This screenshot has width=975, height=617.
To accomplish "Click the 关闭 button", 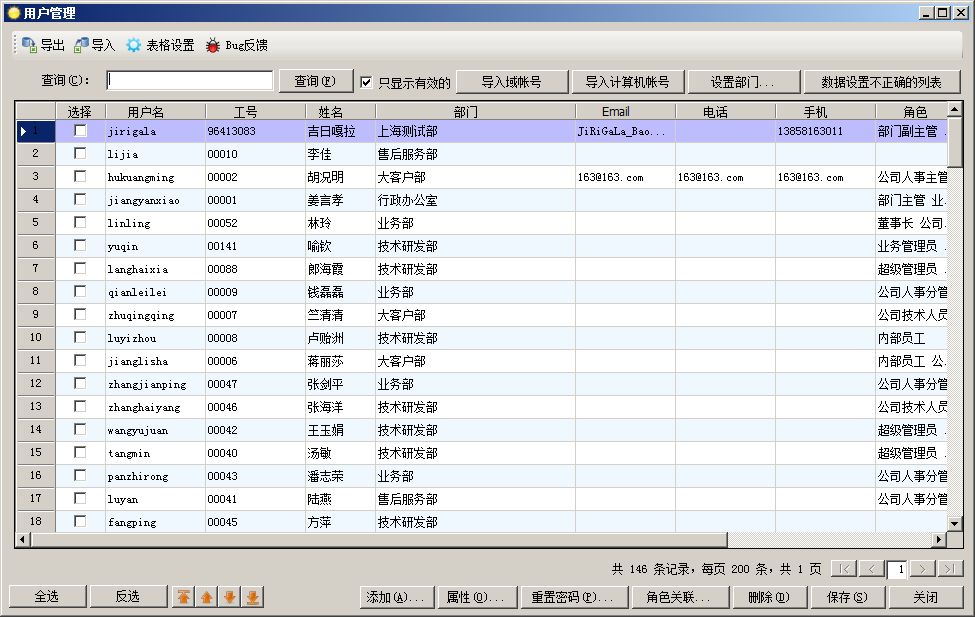I will pos(926,598).
